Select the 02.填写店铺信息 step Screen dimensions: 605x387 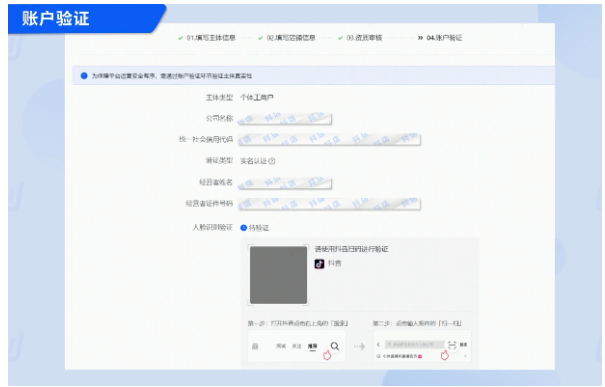(x=287, y=38)
